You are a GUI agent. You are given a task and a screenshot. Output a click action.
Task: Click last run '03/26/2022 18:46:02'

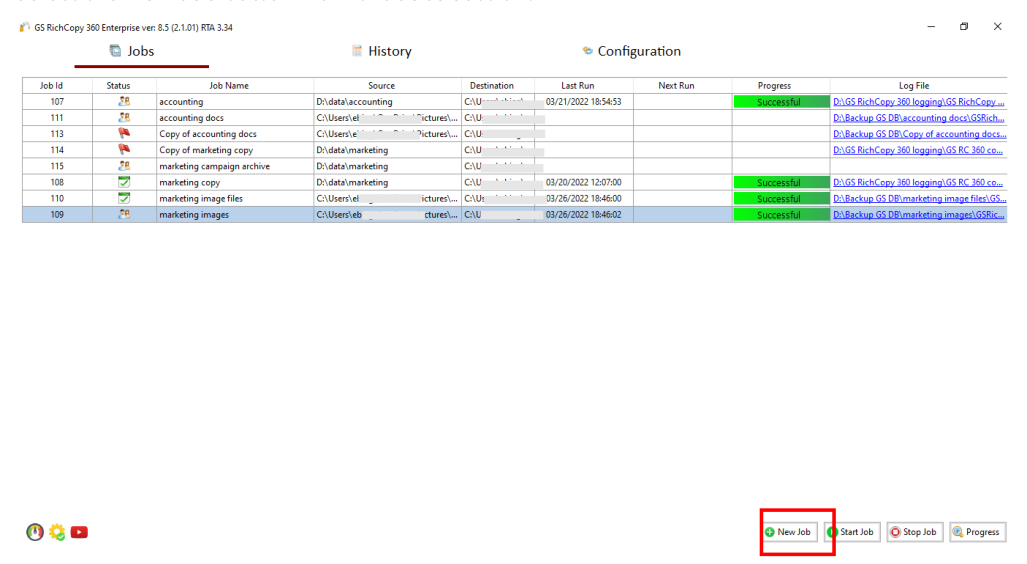(x=584, y=214)
